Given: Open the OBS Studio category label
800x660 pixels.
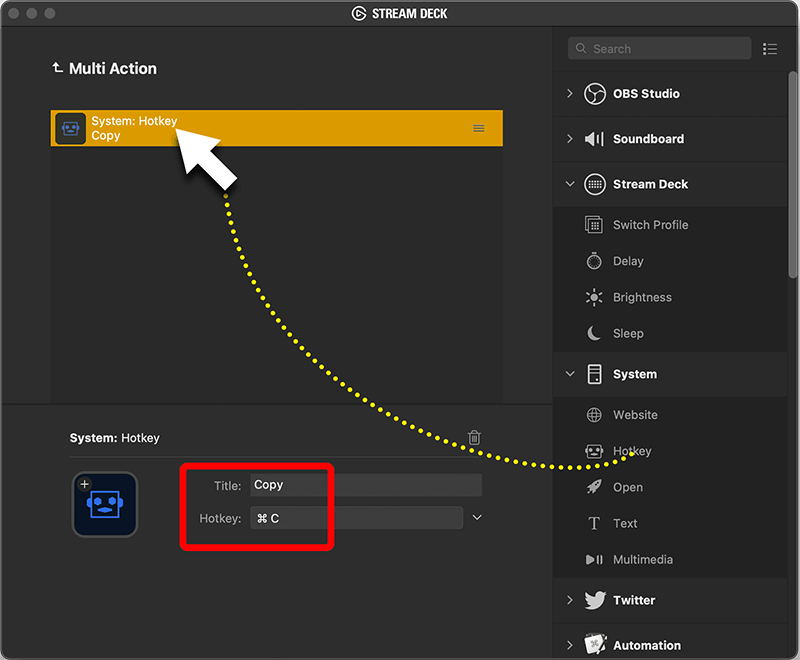Looking at the screenshot, I should 646,94.
